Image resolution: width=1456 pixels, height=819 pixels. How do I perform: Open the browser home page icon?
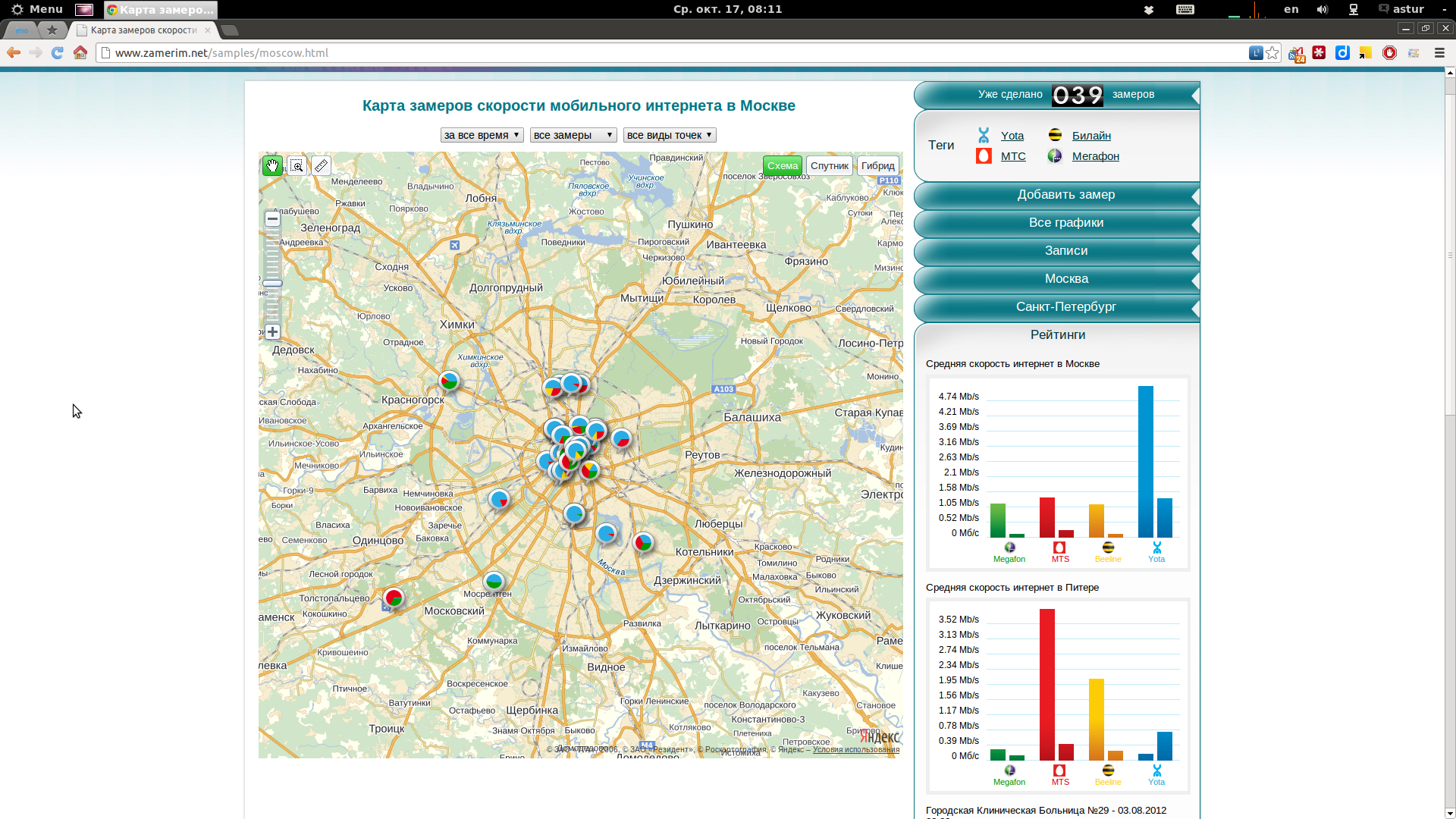[x=80, y=52]
